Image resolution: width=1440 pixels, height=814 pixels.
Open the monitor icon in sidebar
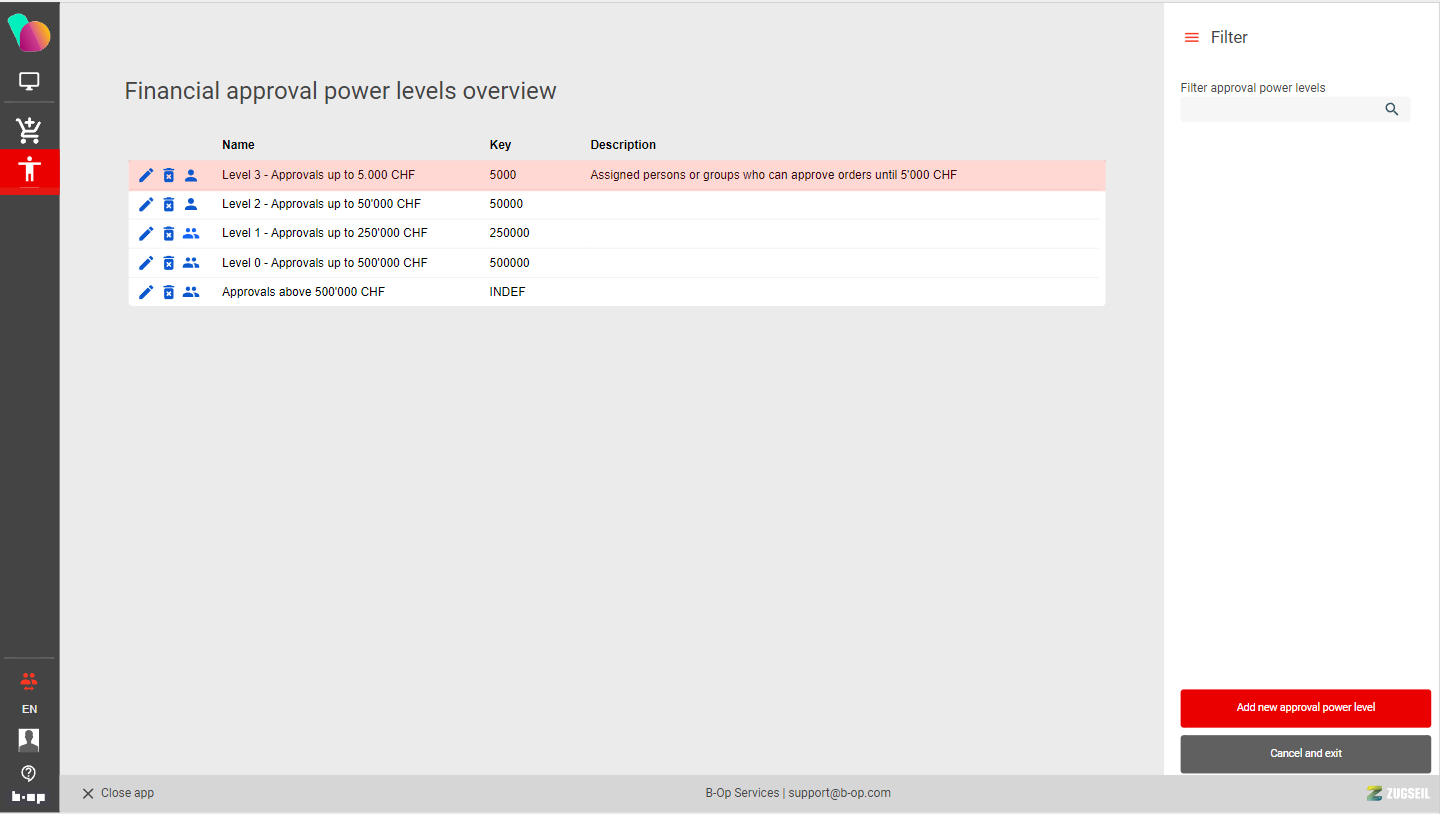(x=29, y=82)
